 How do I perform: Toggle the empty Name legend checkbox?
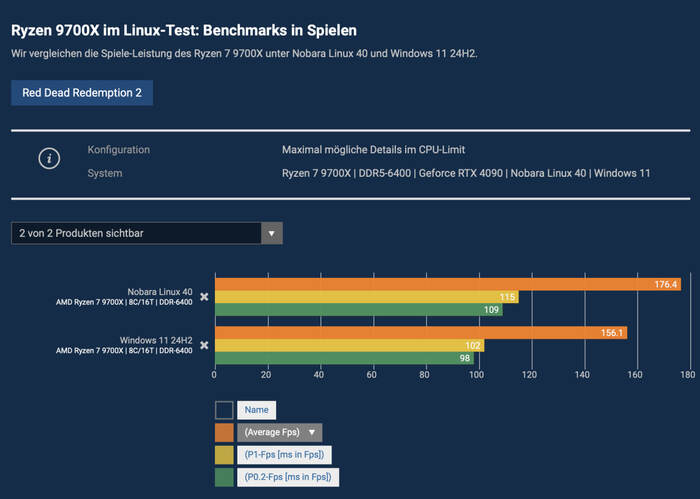click(x=224, y=410)
